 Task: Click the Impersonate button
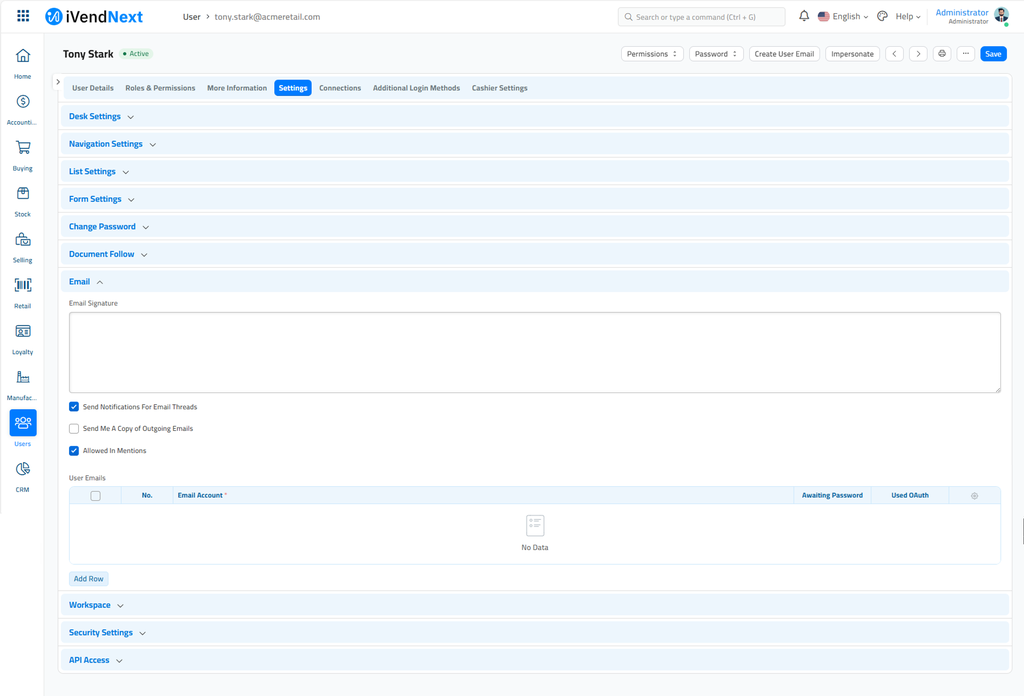(852, 54)
